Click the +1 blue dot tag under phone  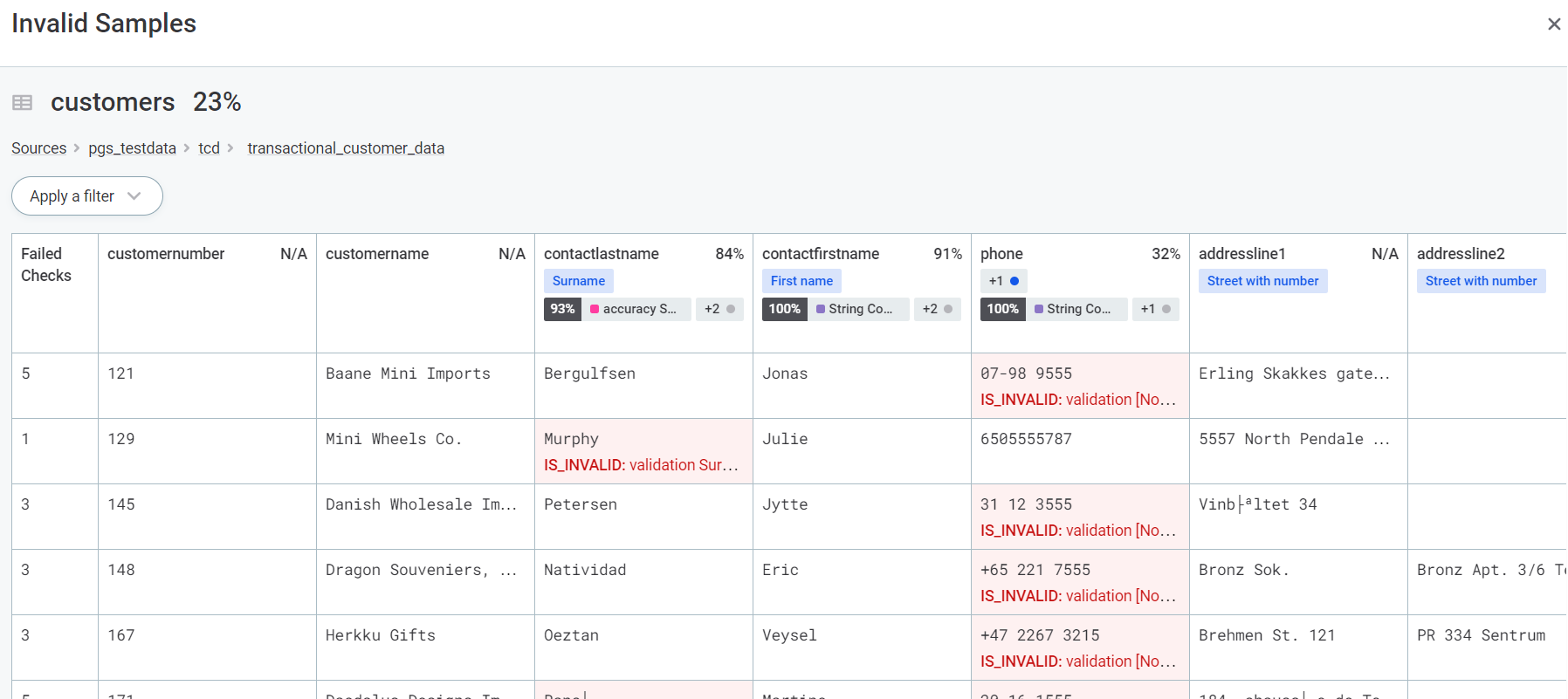pyautogui.click(x=1003, y=281)
